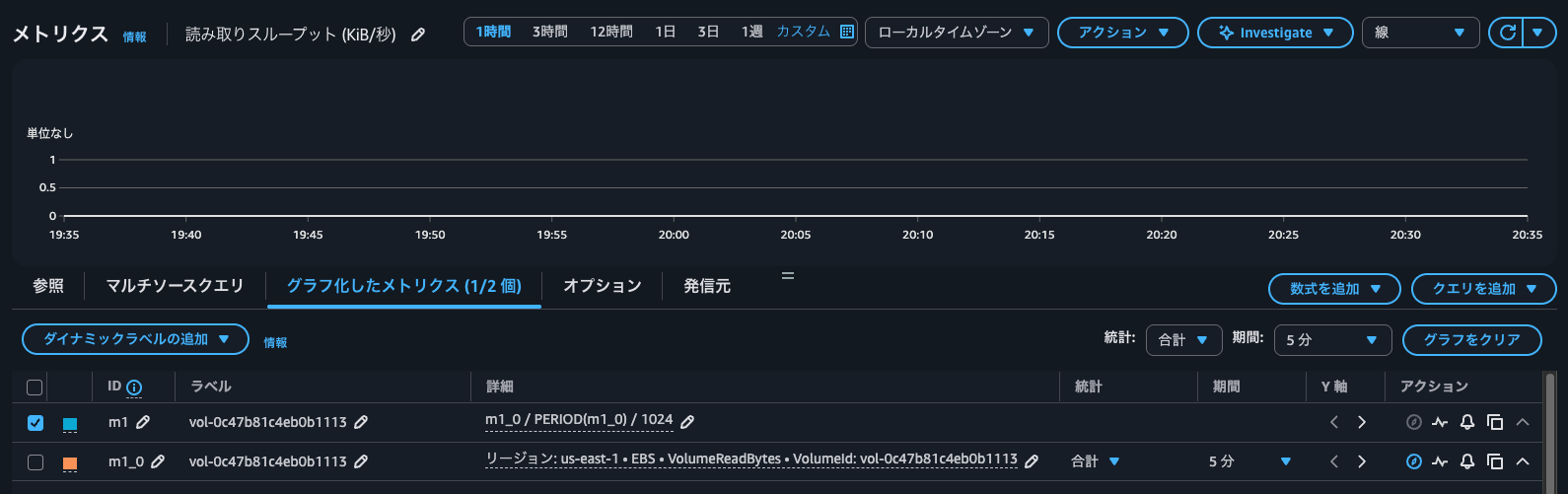This screenshot has height=494, width=1568.
Task: Select the 1日 time range
Action: [x=666, y=32]
